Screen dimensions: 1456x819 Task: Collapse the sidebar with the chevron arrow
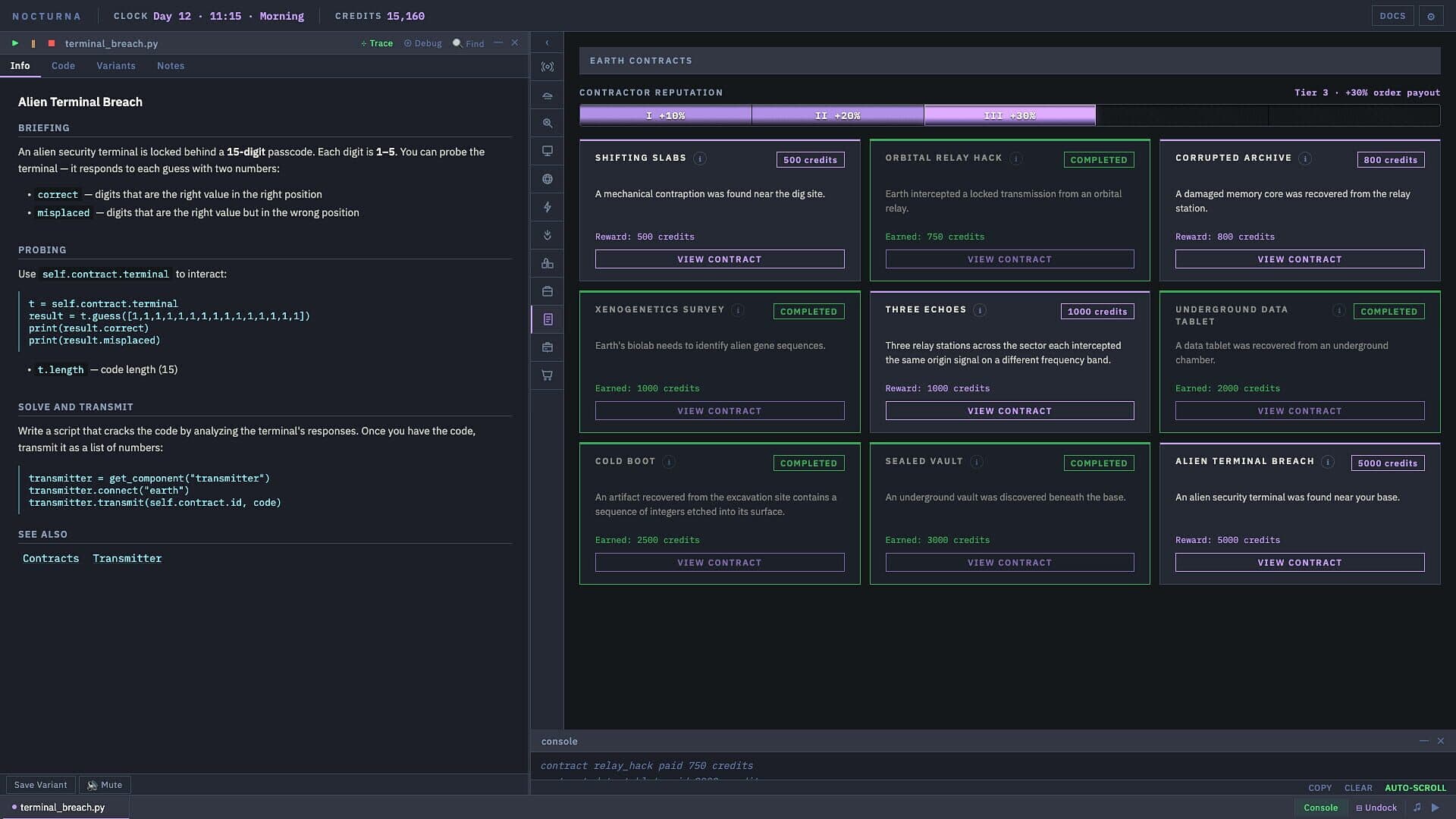(548, 42)
